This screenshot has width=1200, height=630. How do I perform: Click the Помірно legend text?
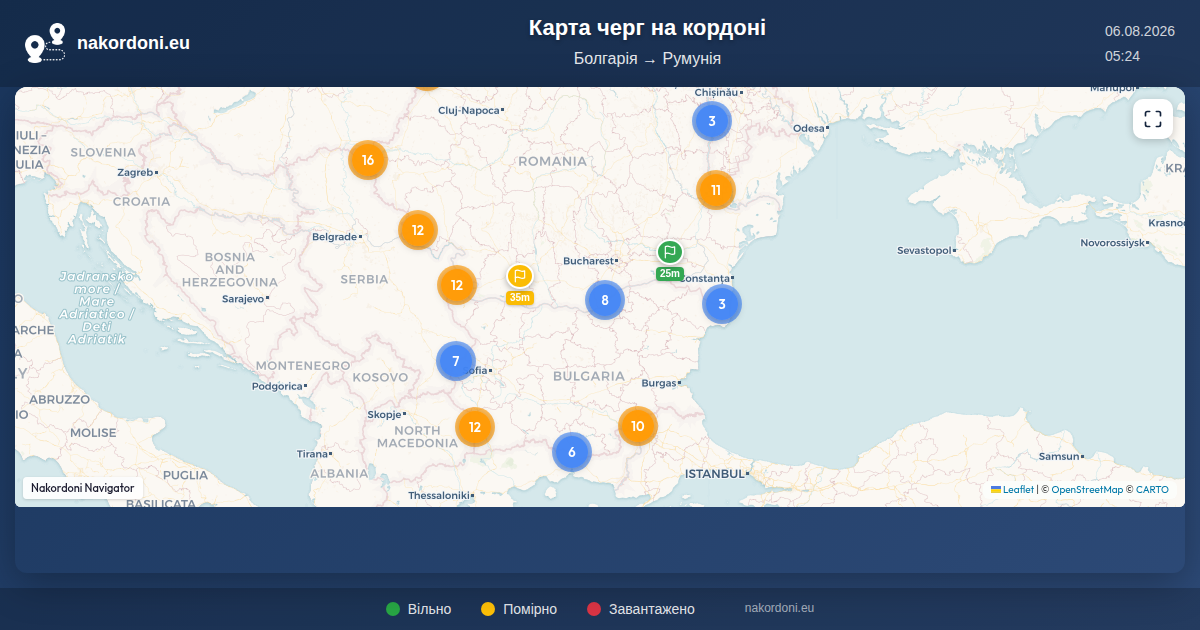click(x=530, y=609)
